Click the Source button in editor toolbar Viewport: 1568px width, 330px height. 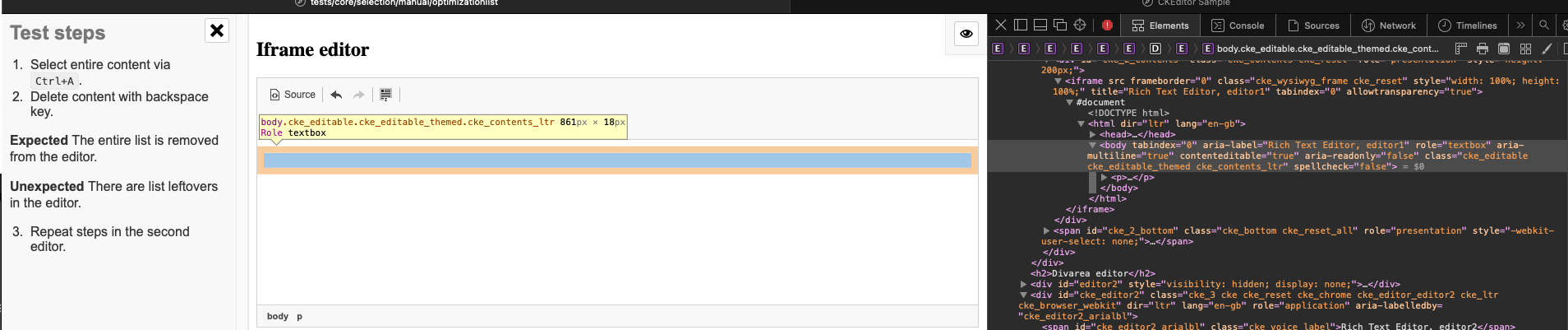click(x=293, y=95)
